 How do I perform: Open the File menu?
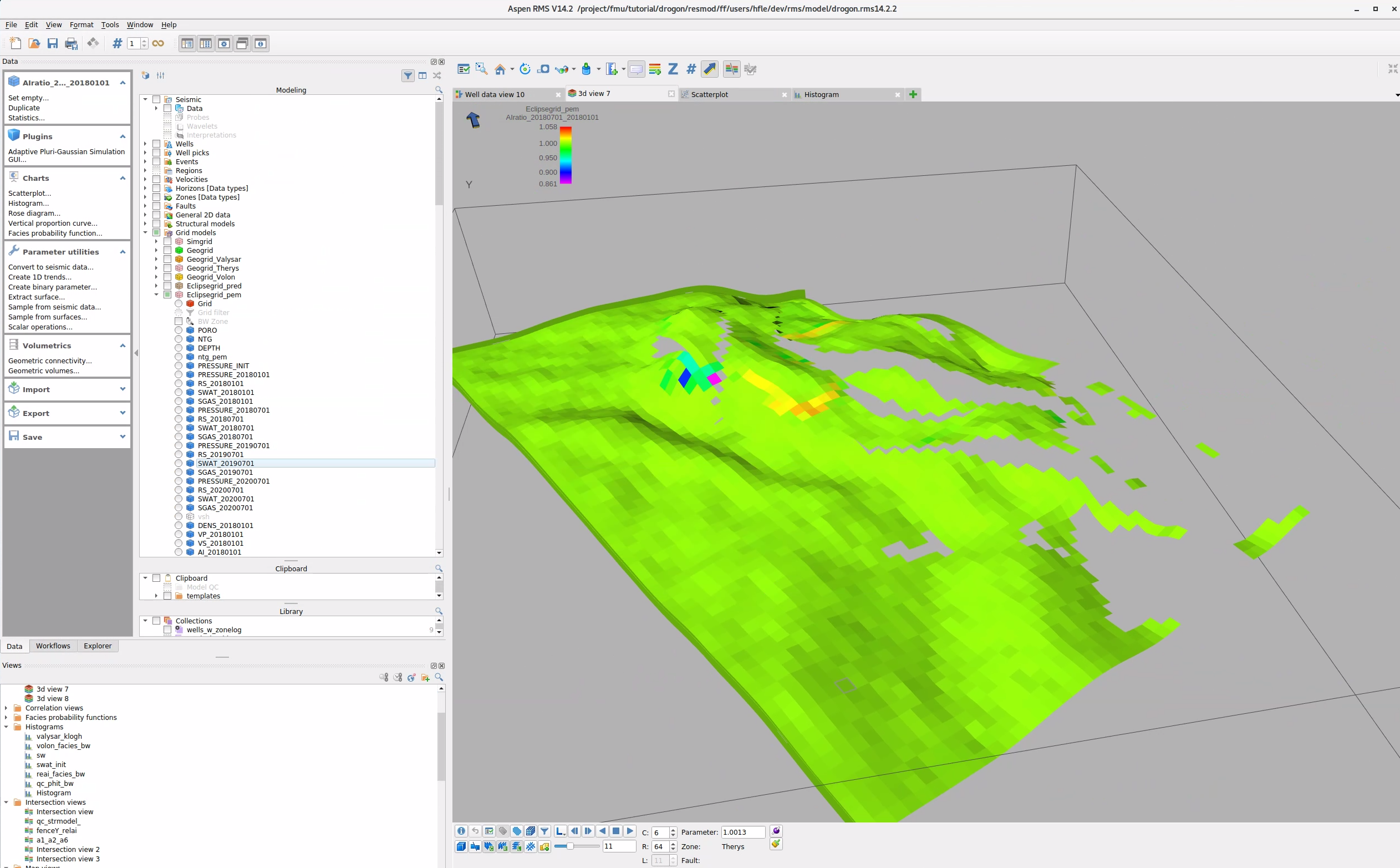click(11, 25)
